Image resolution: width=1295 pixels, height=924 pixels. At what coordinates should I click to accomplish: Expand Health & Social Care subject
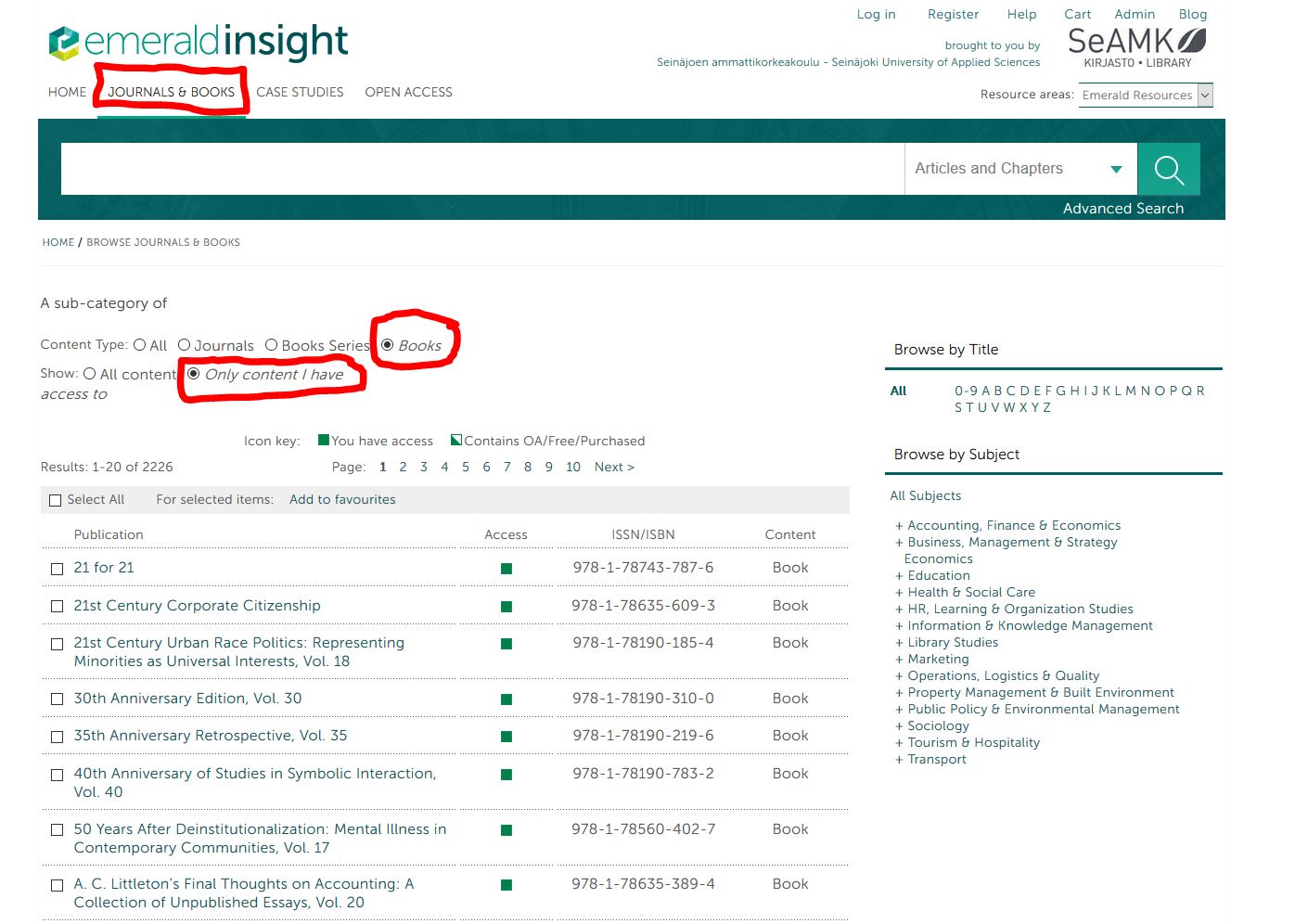[899, 593]
